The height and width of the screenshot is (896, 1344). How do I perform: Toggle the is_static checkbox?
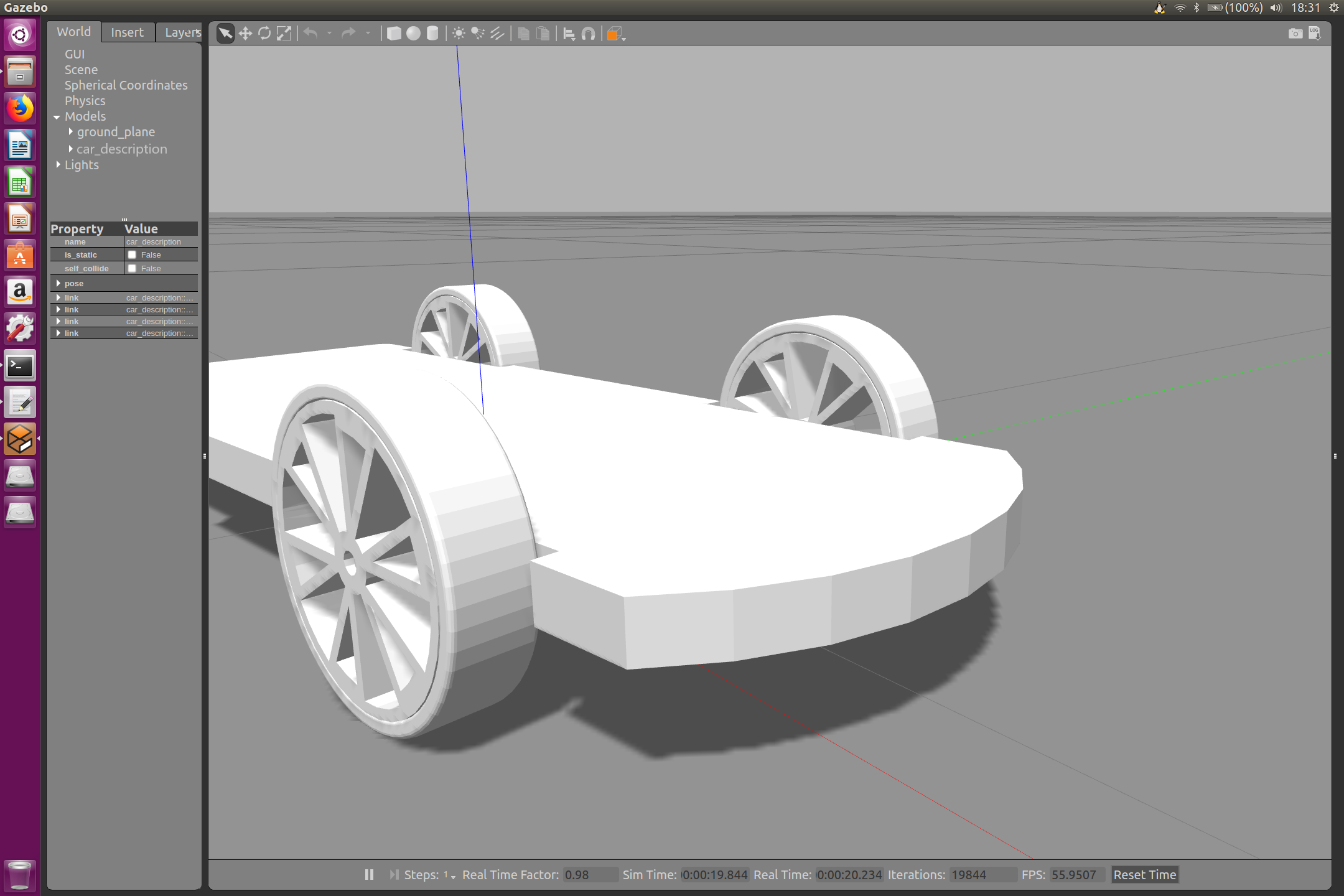[132, 254]
